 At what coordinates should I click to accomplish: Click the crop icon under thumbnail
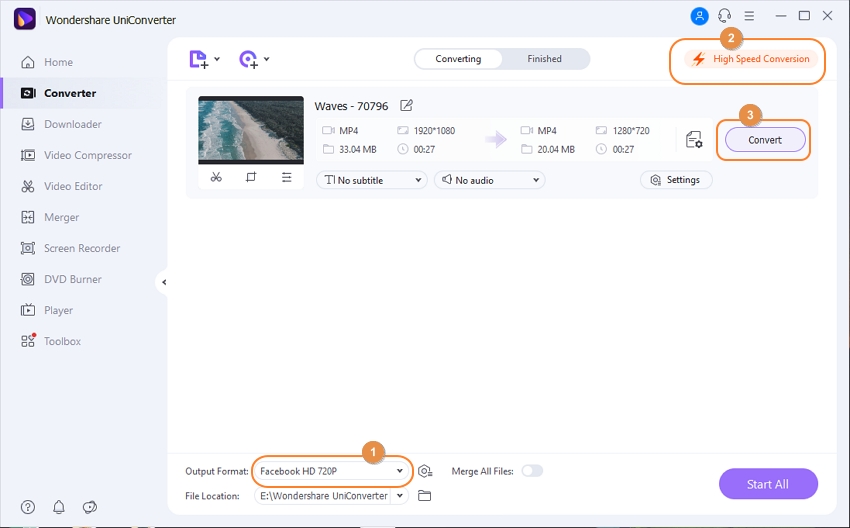point(251,177)
